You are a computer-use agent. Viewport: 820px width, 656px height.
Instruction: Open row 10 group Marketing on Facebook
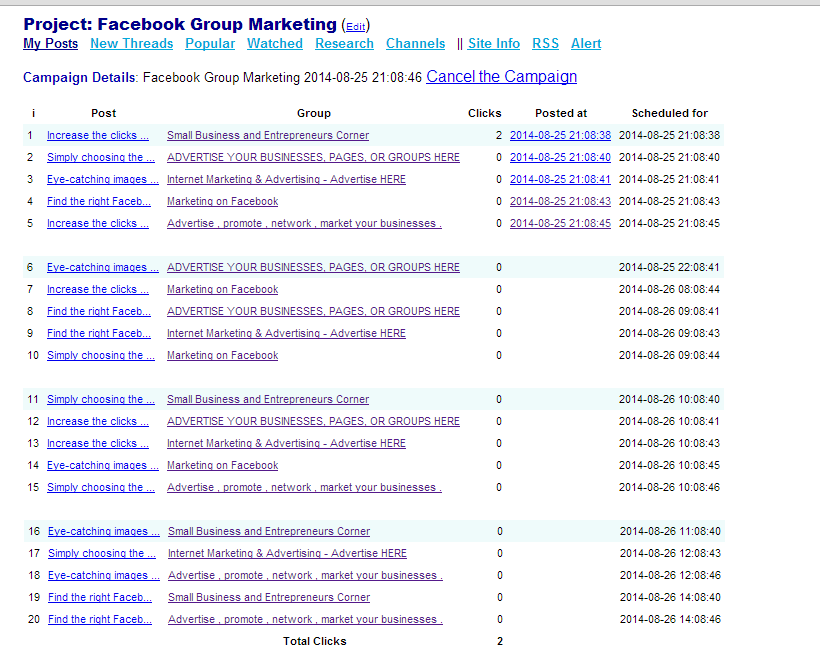[222, 355]
